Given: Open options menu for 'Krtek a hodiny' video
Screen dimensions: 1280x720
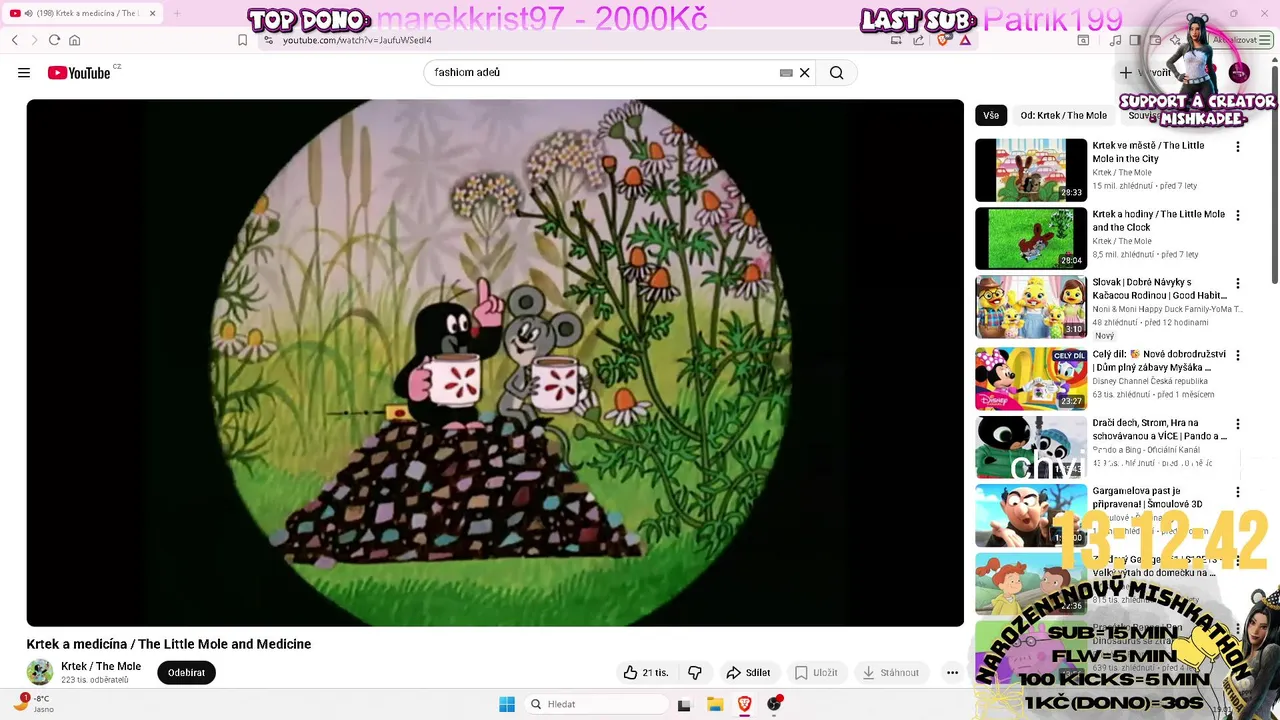Looking at the screenshot, I should pyautogui.click(x=1237, y=215).
